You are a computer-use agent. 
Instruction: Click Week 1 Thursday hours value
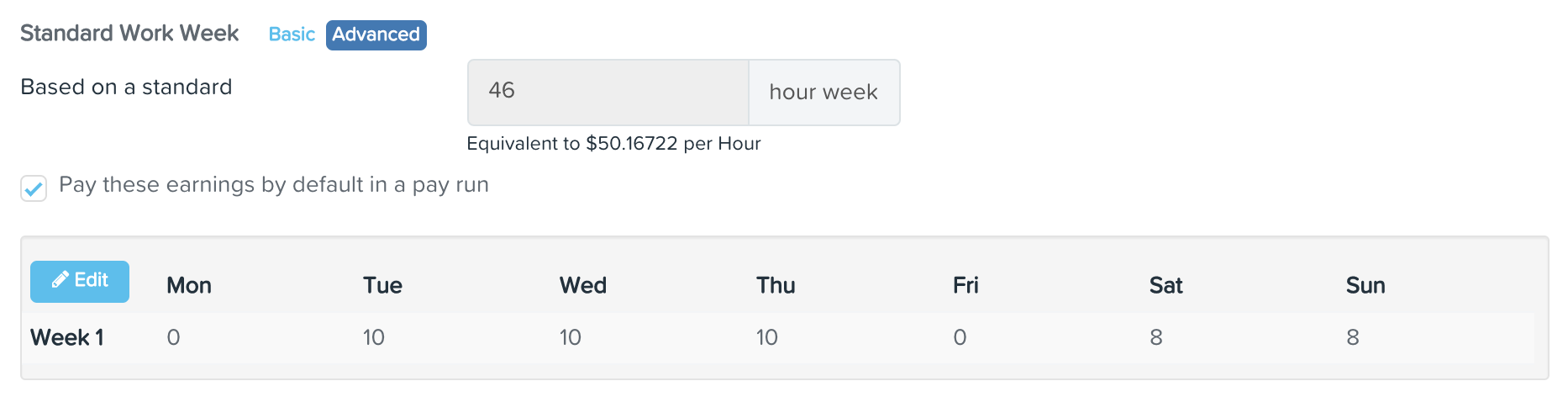point(766,338)
